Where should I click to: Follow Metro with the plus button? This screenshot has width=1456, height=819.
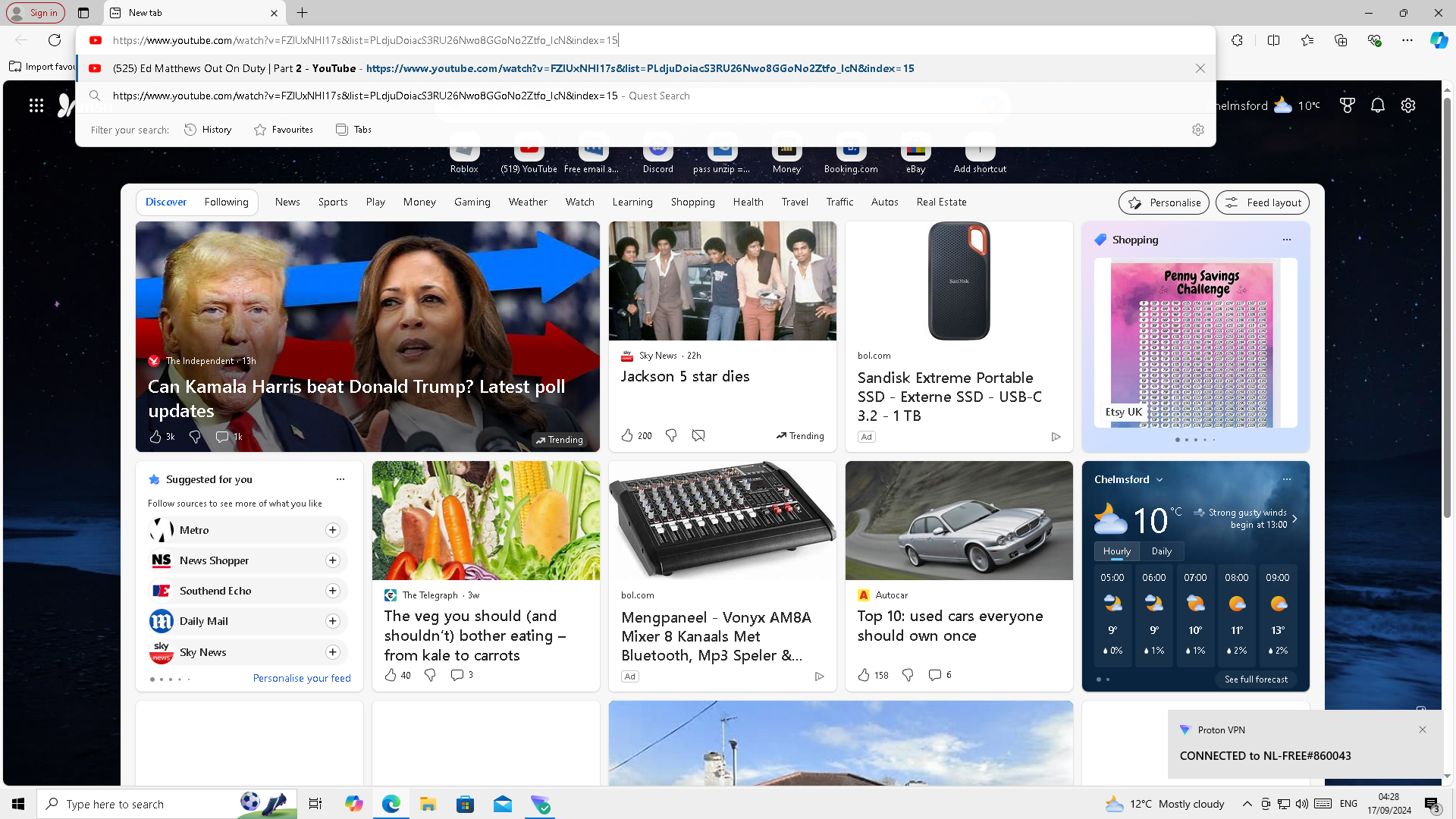333,530
